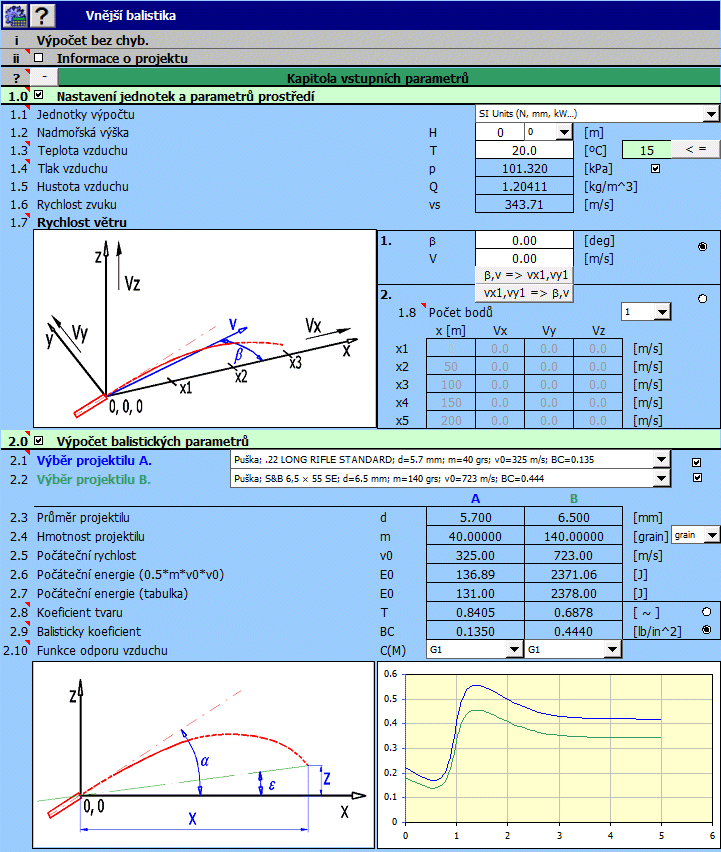Click the '?' button beside the input chapter header

[16, 77]
